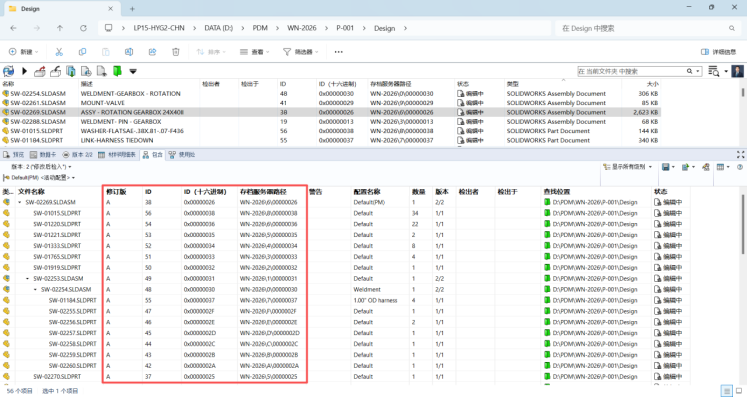
Task: Click the Copy icon in command bar
Action: pyautogui.click(x=83, y=52)
